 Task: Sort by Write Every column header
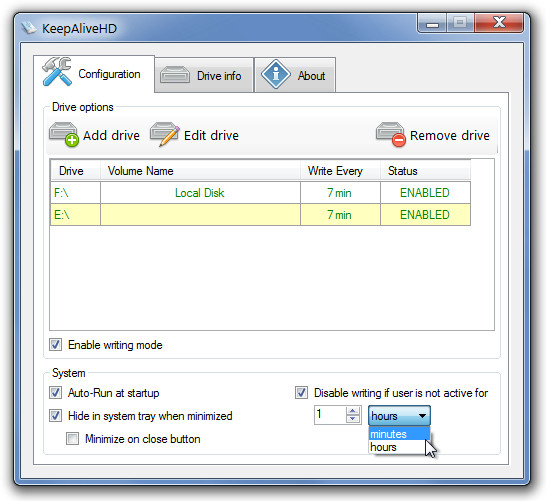pyautogui.click(x=340, y=171)
